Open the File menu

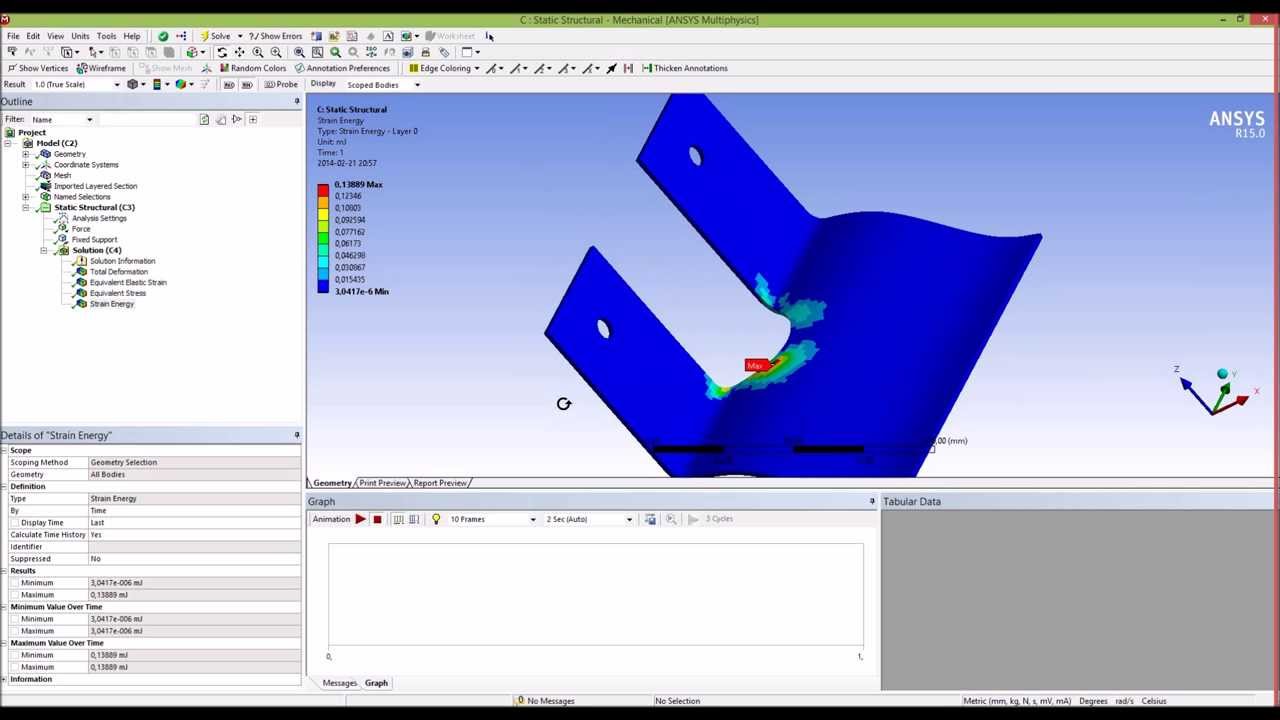[13, 36]
